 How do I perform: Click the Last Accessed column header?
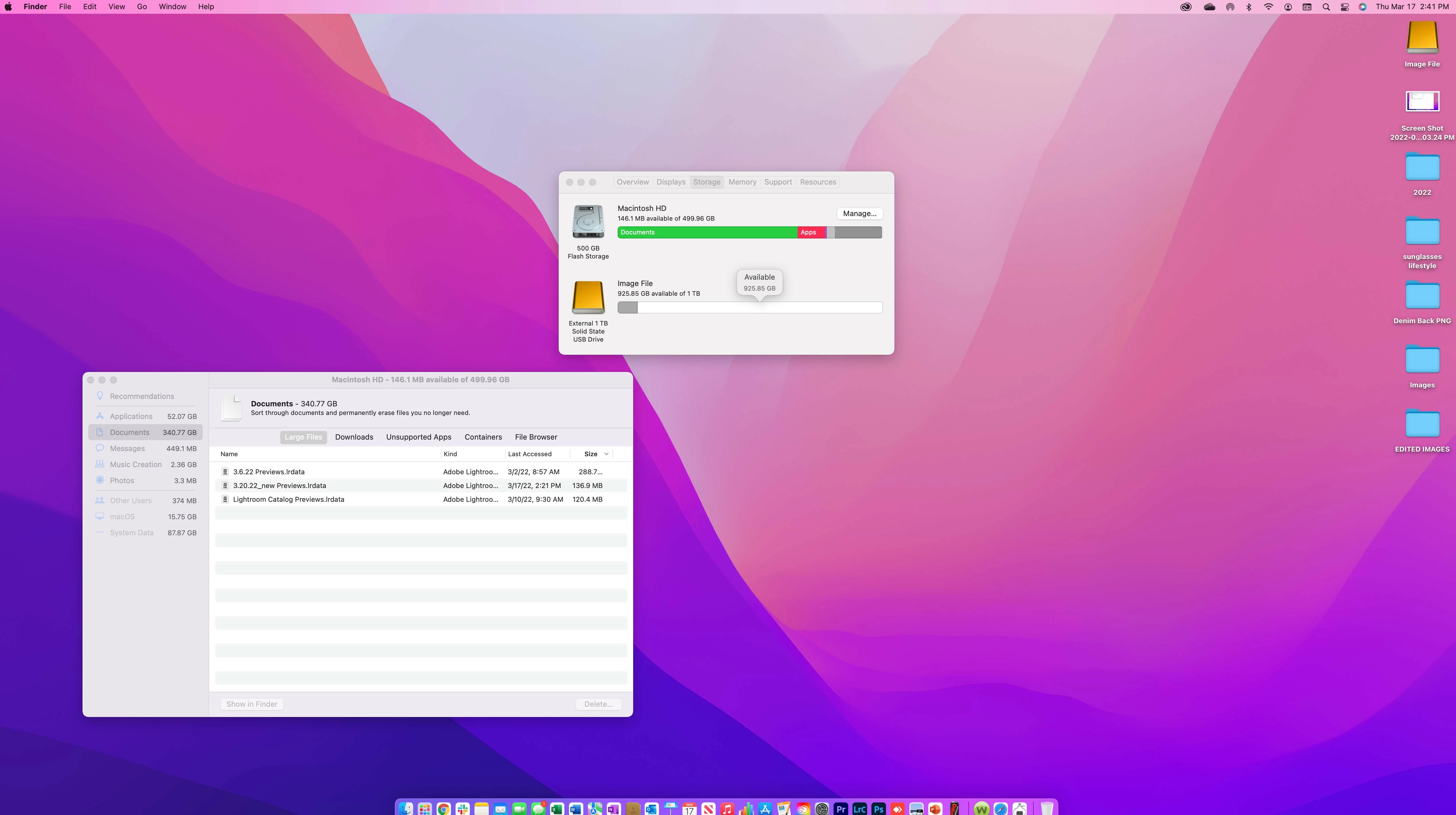coord(530,454)
